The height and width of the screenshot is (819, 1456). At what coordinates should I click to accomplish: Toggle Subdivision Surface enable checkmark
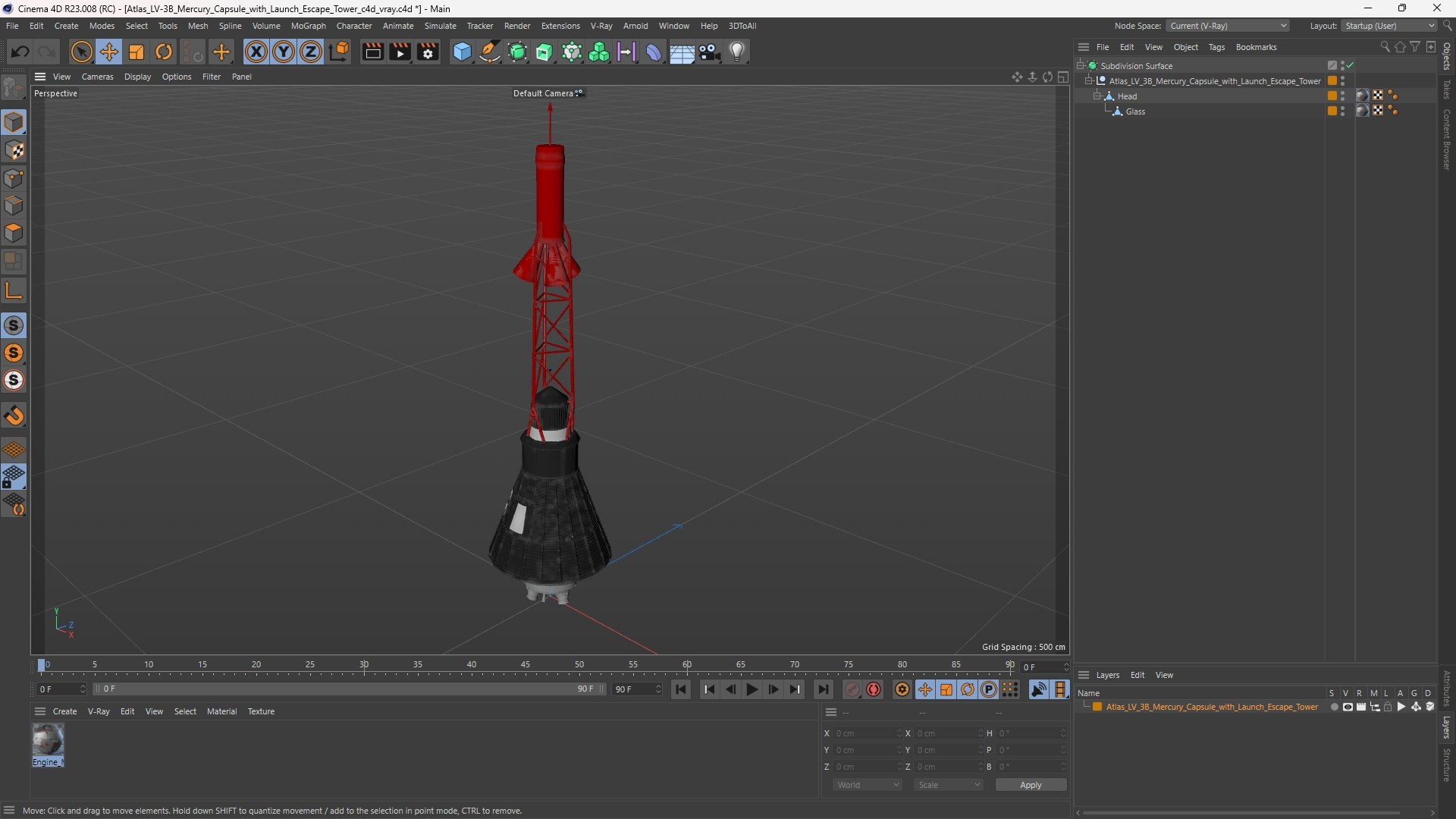(1351, 66)
